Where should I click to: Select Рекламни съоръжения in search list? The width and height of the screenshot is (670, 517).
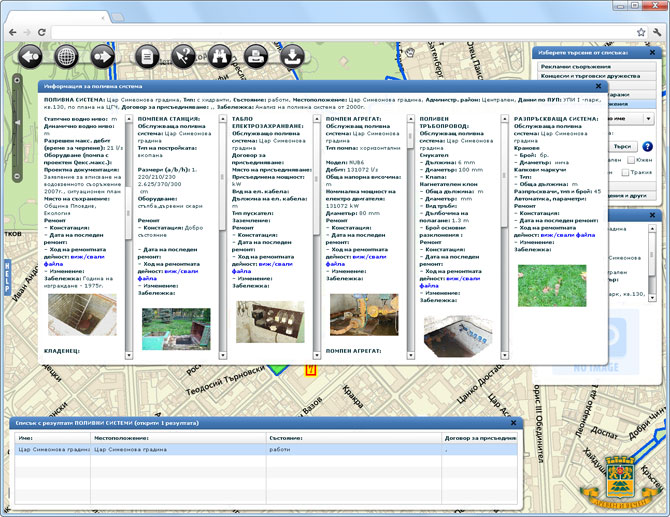click(597, 67)
